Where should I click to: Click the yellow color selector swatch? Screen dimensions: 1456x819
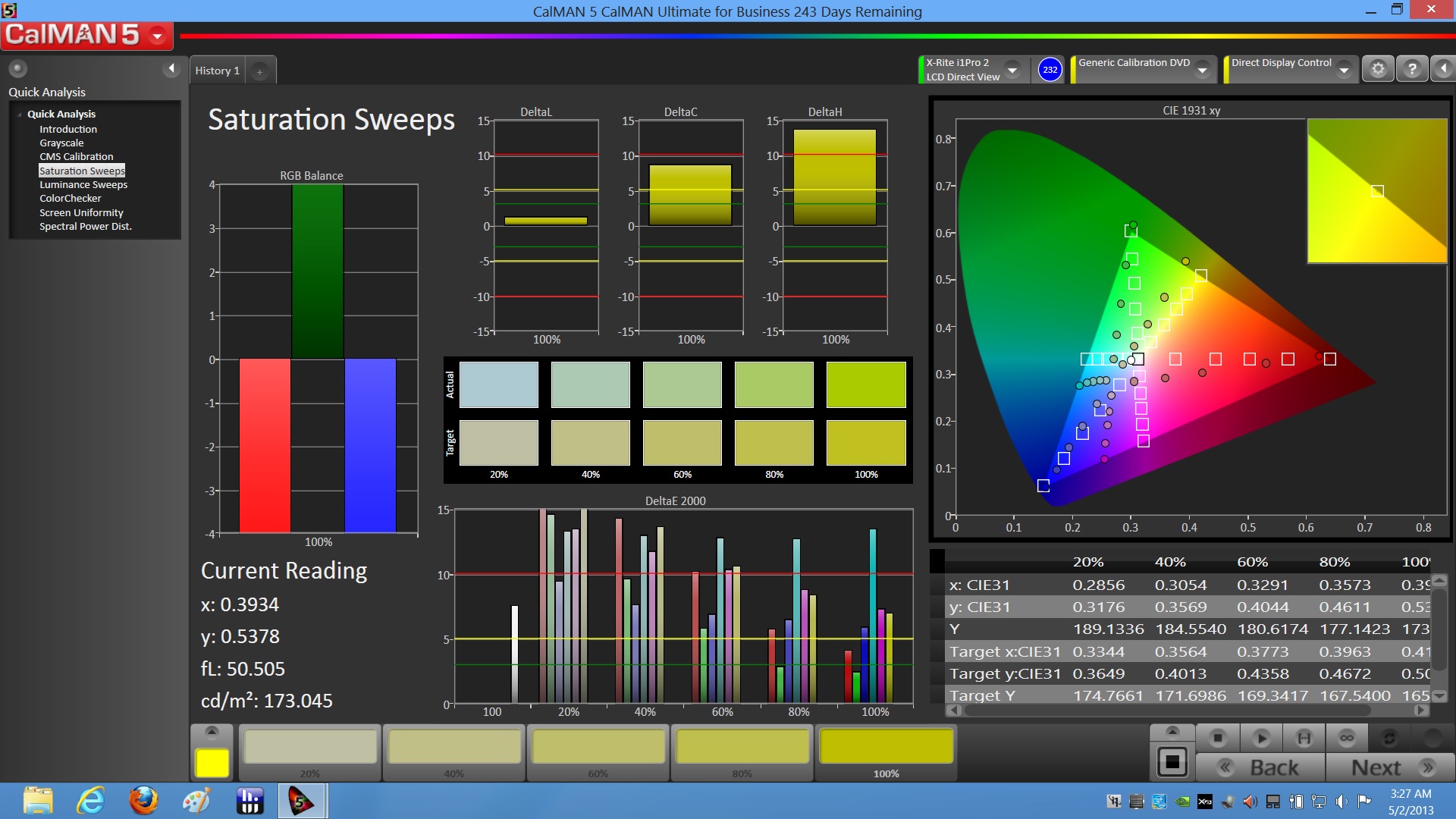[212, 763]
